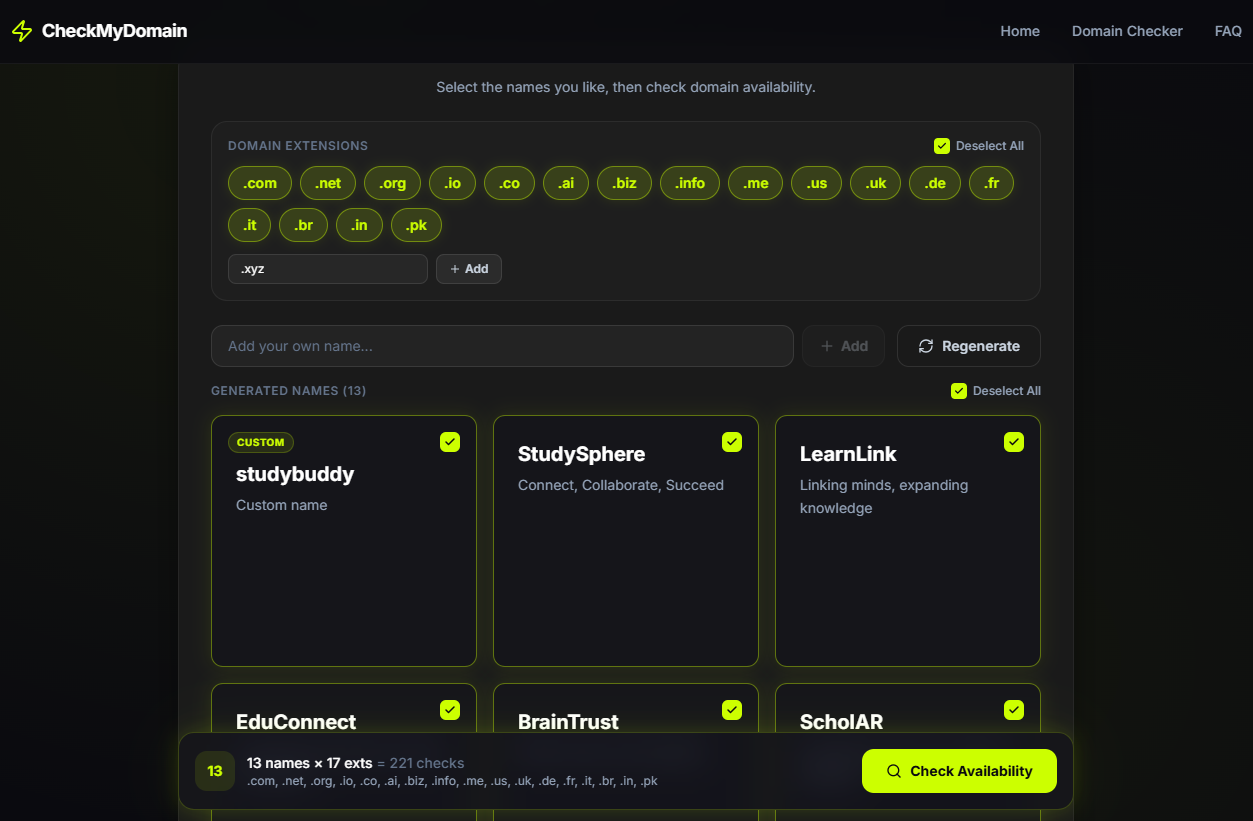
Task: Toggle the .me extension chip
Action: (756, 183)
